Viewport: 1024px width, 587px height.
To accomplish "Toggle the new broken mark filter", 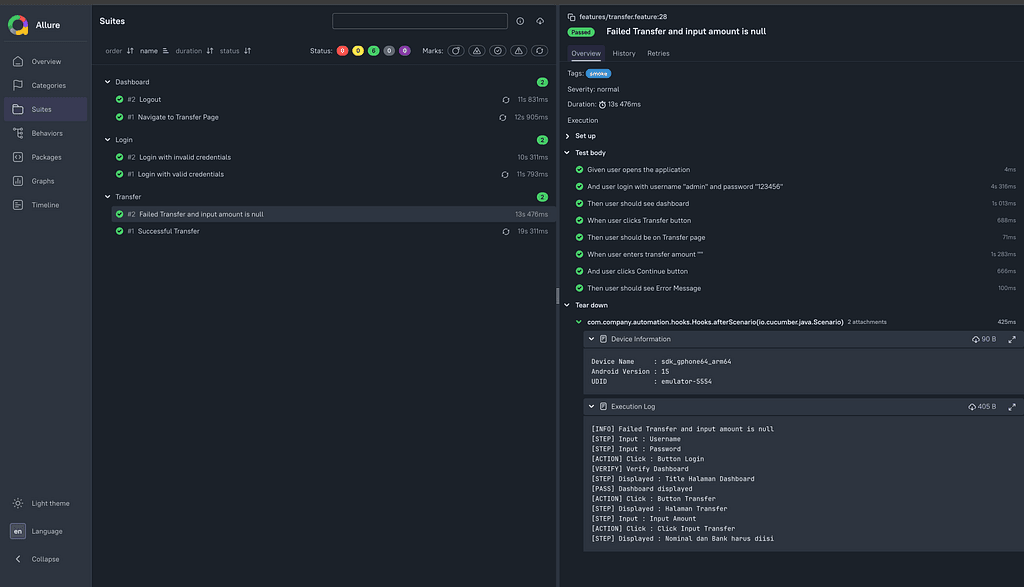I will (x=519, y=51).
